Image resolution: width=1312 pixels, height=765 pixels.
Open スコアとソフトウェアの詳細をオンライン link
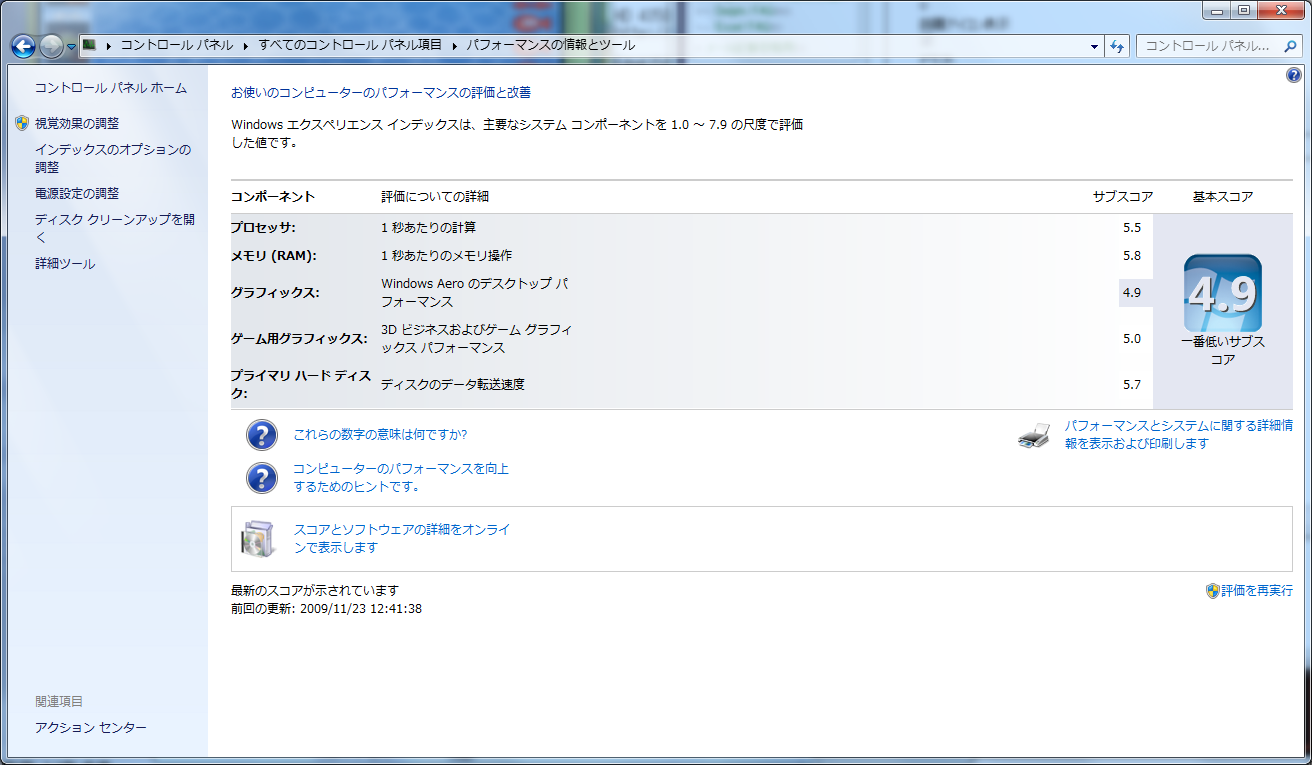coord(402,539)
